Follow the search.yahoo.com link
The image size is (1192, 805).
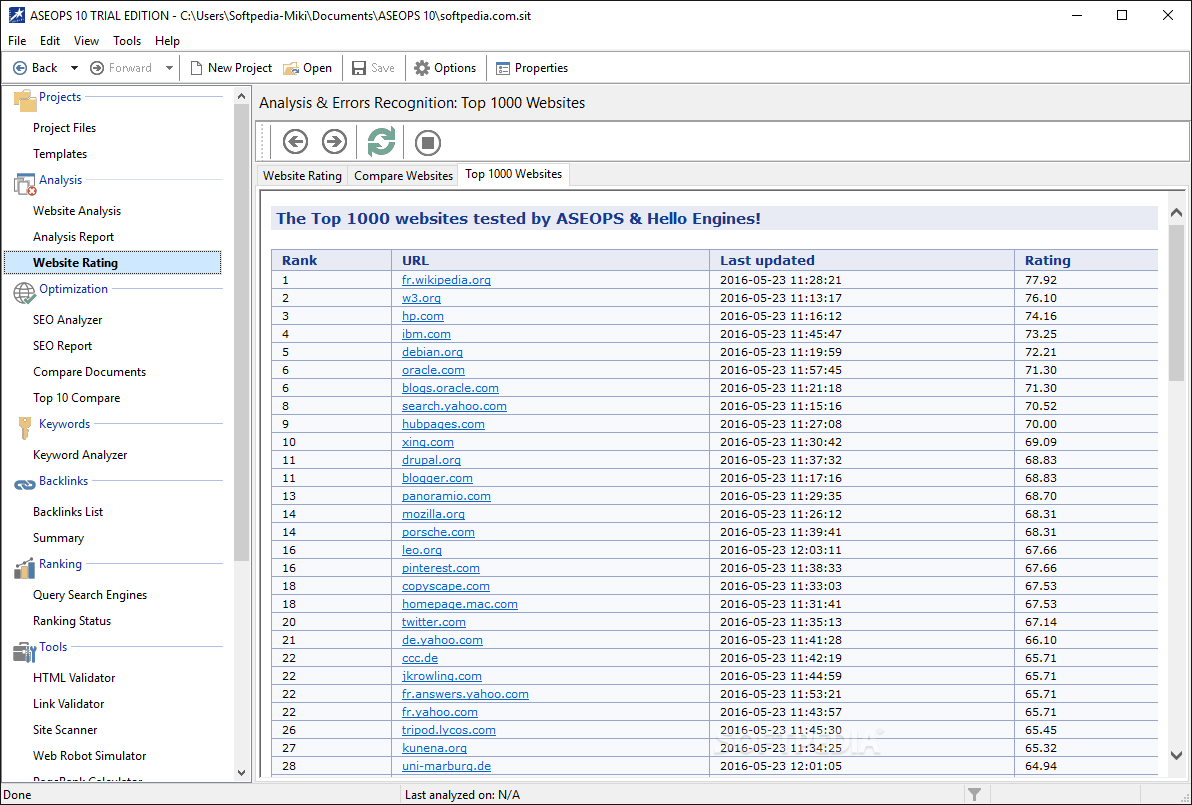(455, 406)
